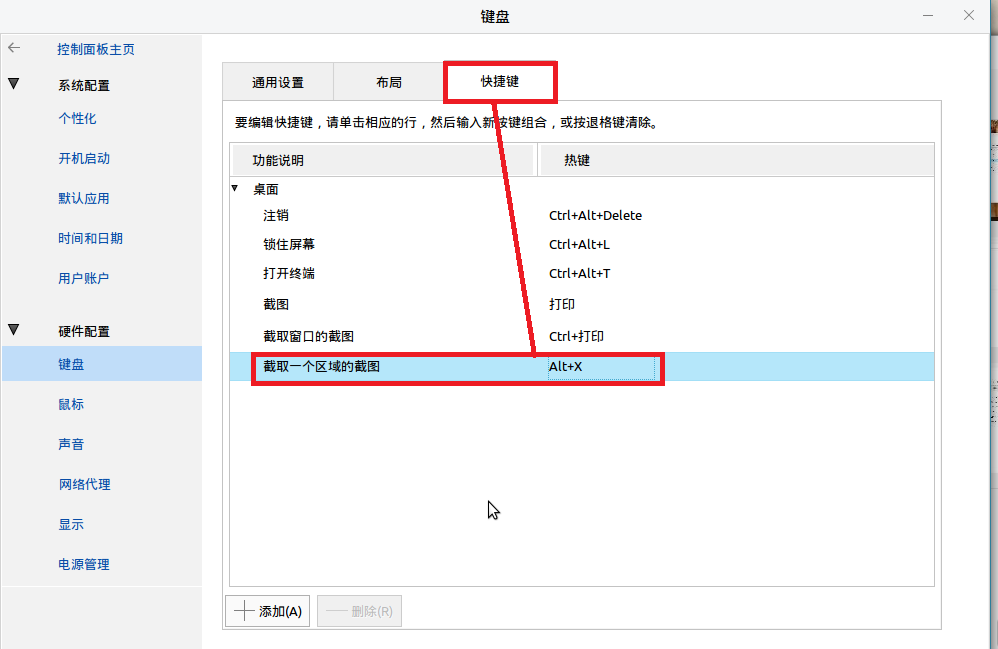
Task: Switch to the 通用设置 tab
Action: pyautogui.click(x=278, y=82)
